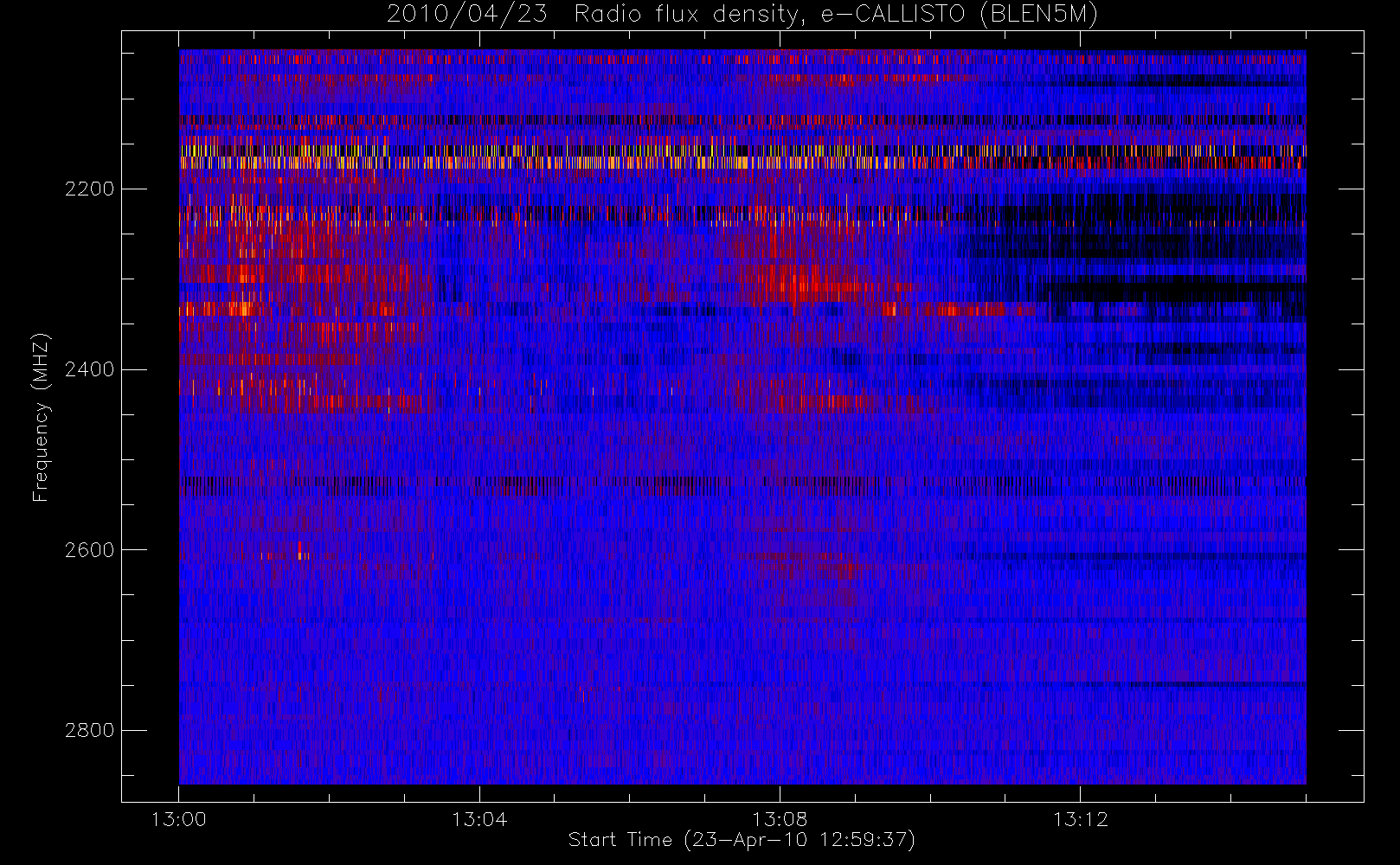Click the 13:12 time tick label
The height and width of the screenshot is (865, 1400).
click(1080, 819)
